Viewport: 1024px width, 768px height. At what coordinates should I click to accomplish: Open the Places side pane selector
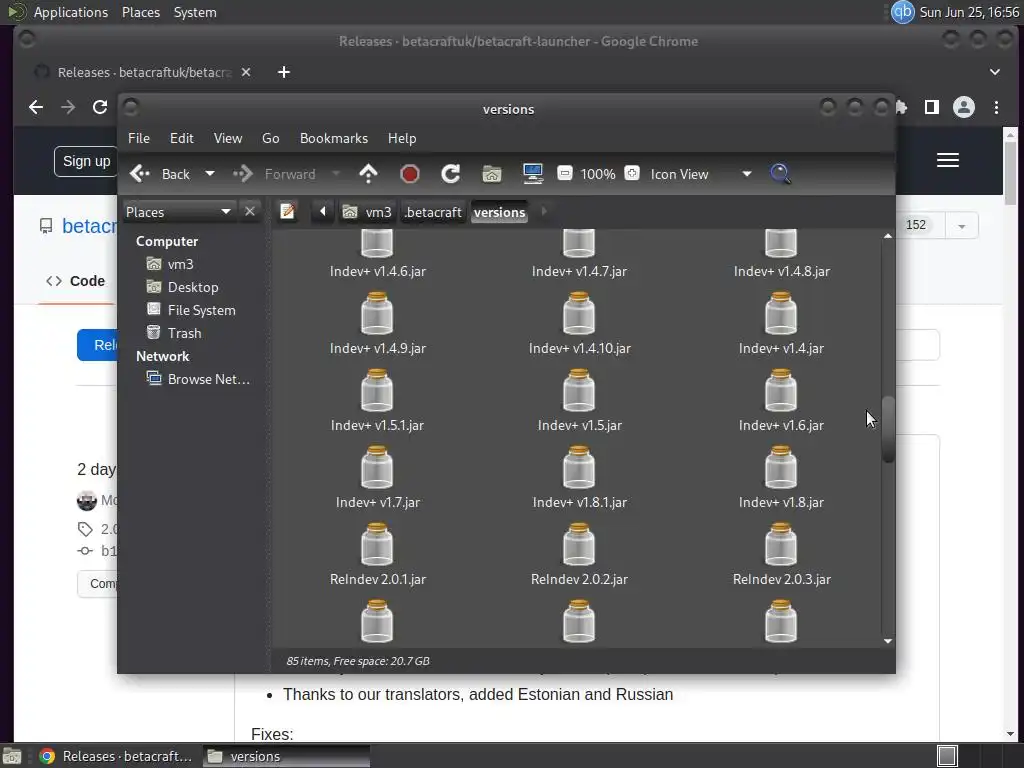click(x=178, y=212)
